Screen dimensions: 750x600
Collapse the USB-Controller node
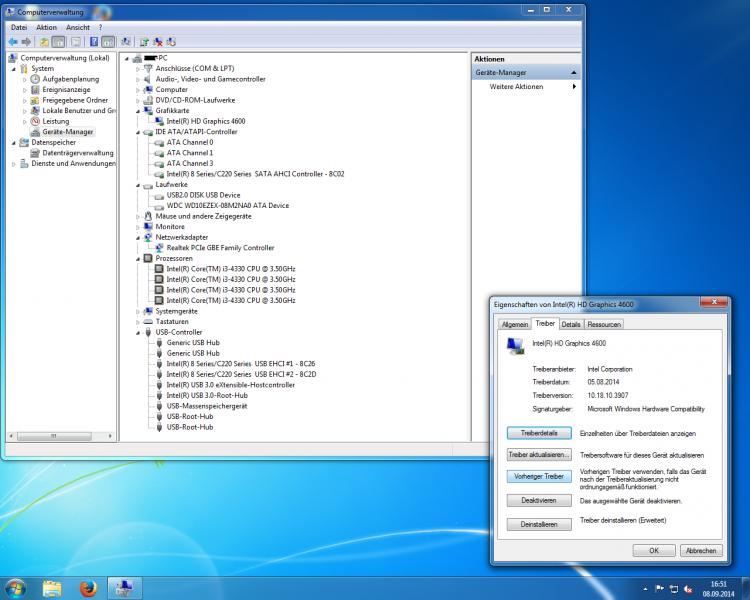point(138,333)
